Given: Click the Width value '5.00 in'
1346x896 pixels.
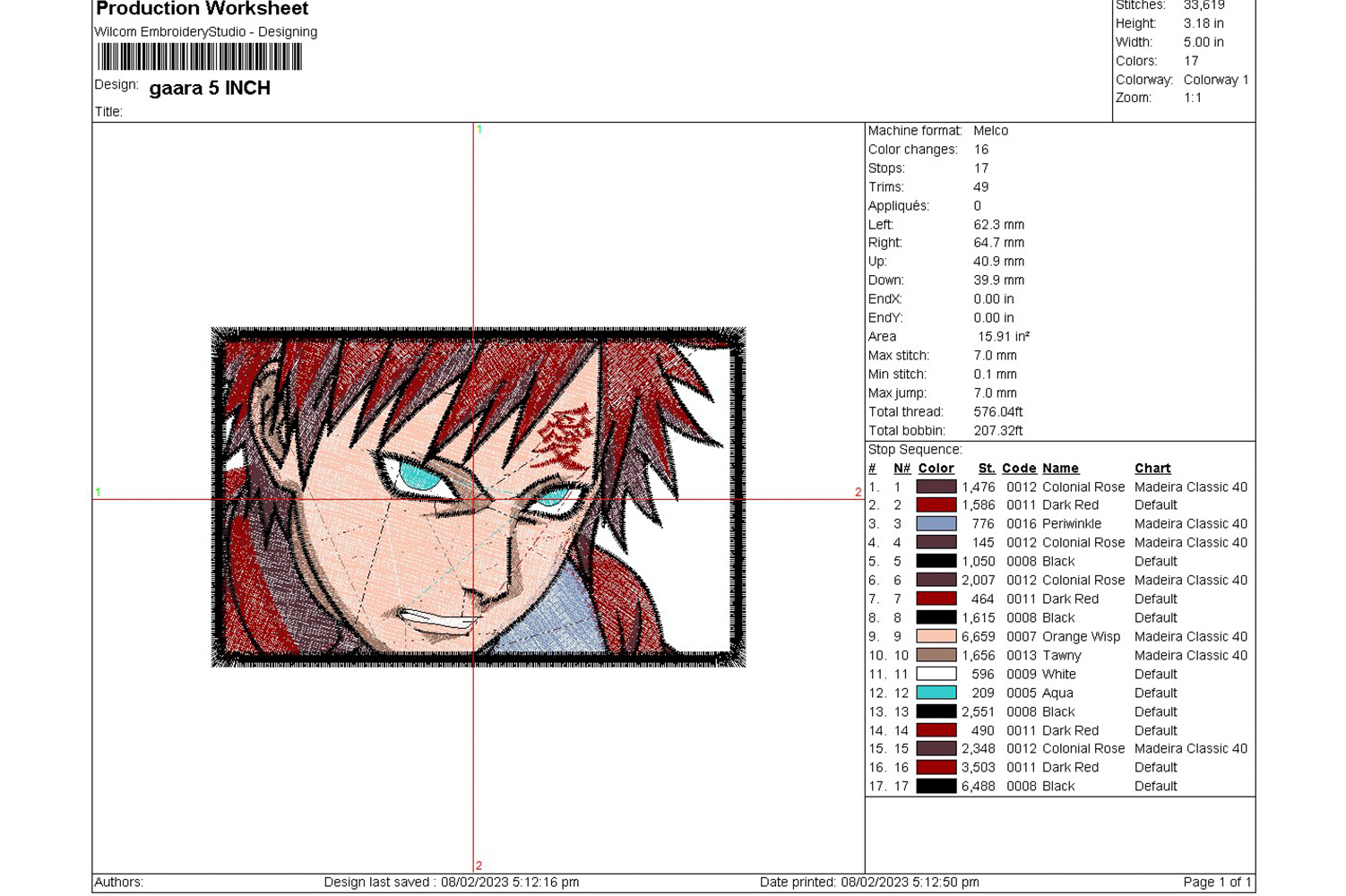Looking at the screenshot, I should (1204, 42).
